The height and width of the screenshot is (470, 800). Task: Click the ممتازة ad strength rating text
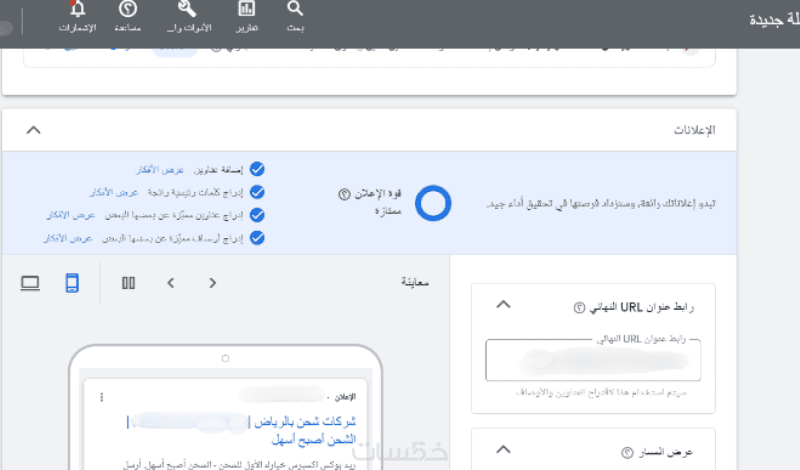click(x=388, y=211)
